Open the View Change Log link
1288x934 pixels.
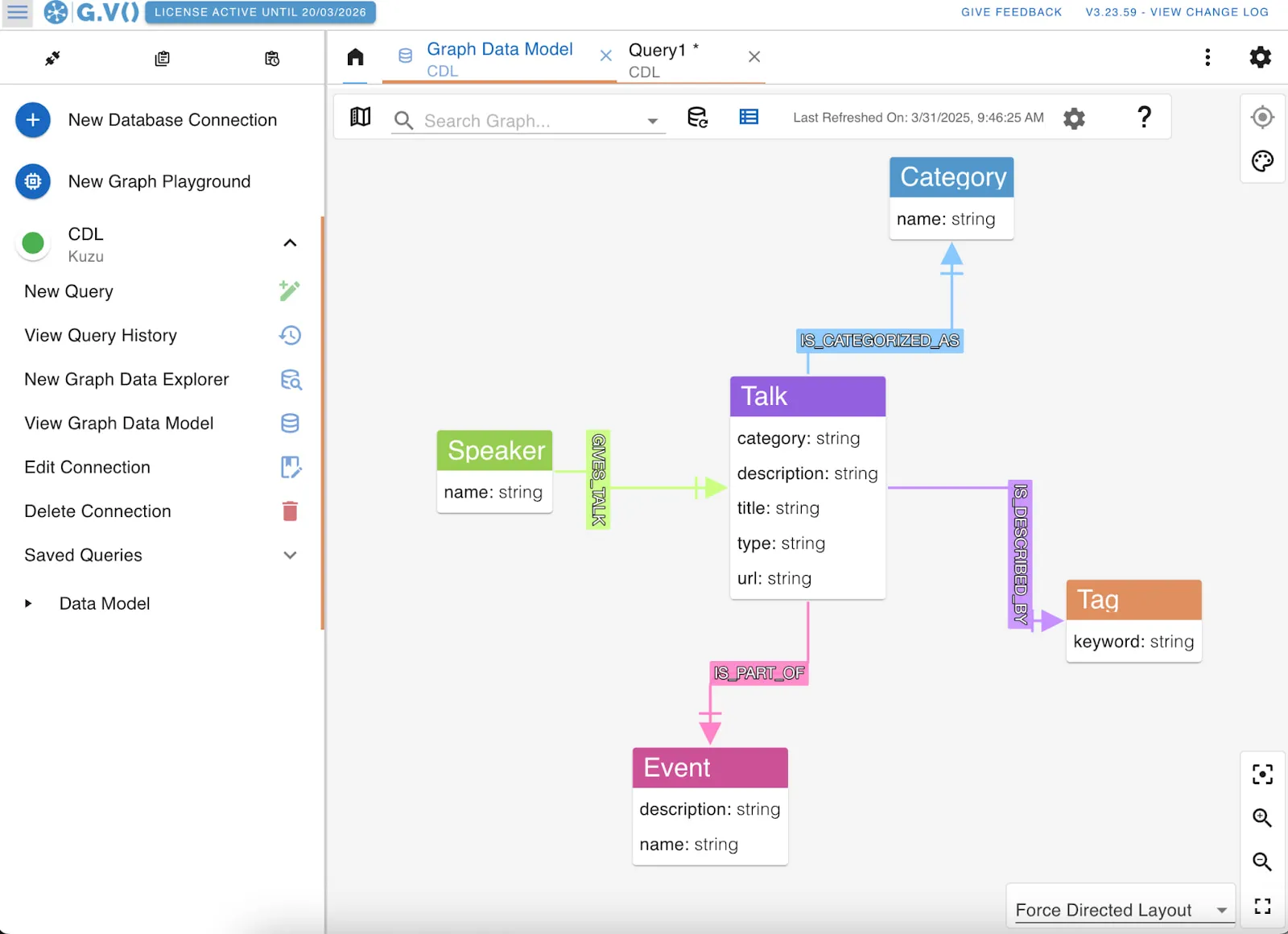coord(1177,12)
